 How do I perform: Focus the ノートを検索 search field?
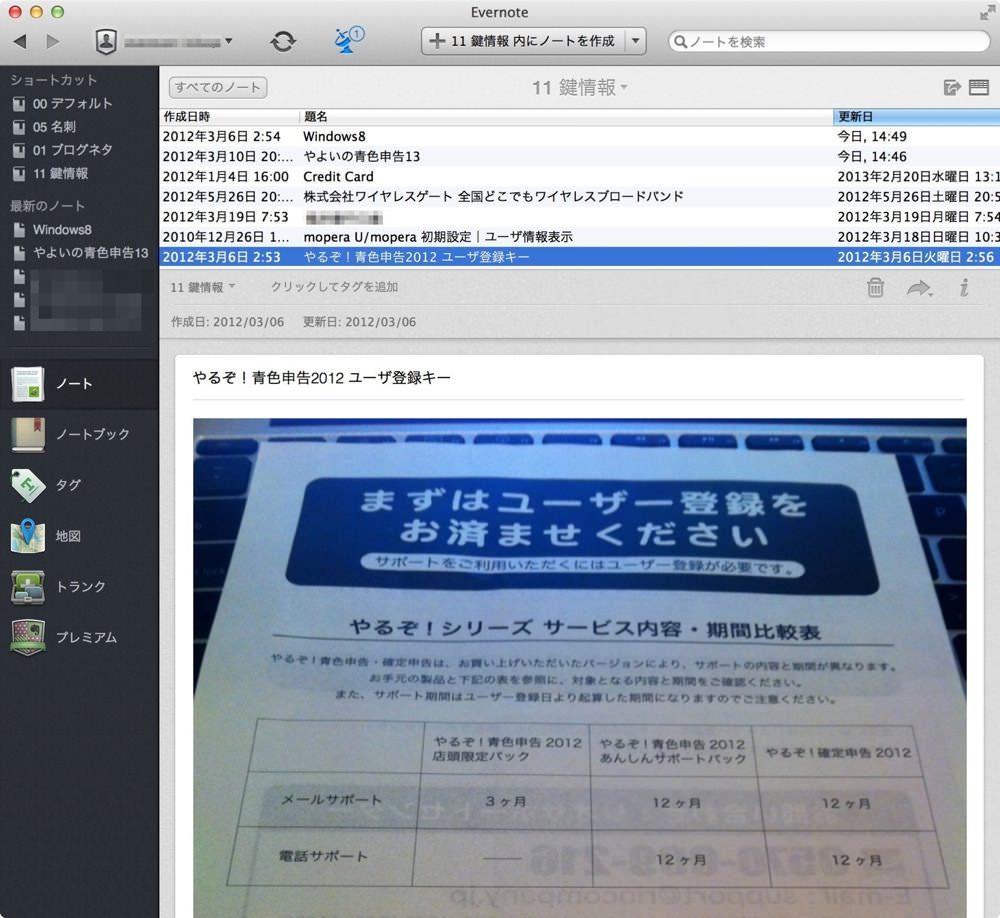tap(828, 41)
